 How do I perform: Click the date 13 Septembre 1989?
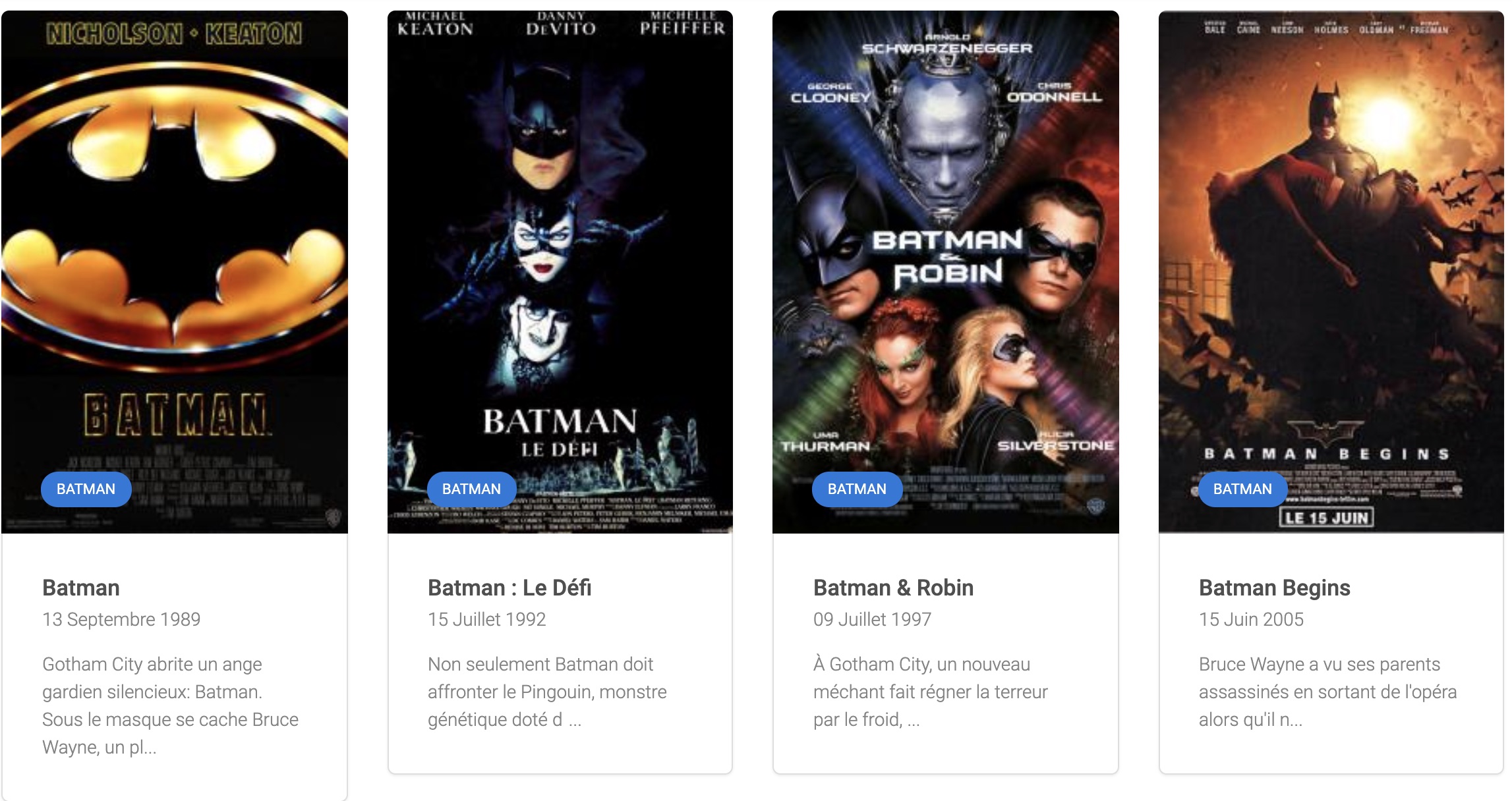(121, 619)
